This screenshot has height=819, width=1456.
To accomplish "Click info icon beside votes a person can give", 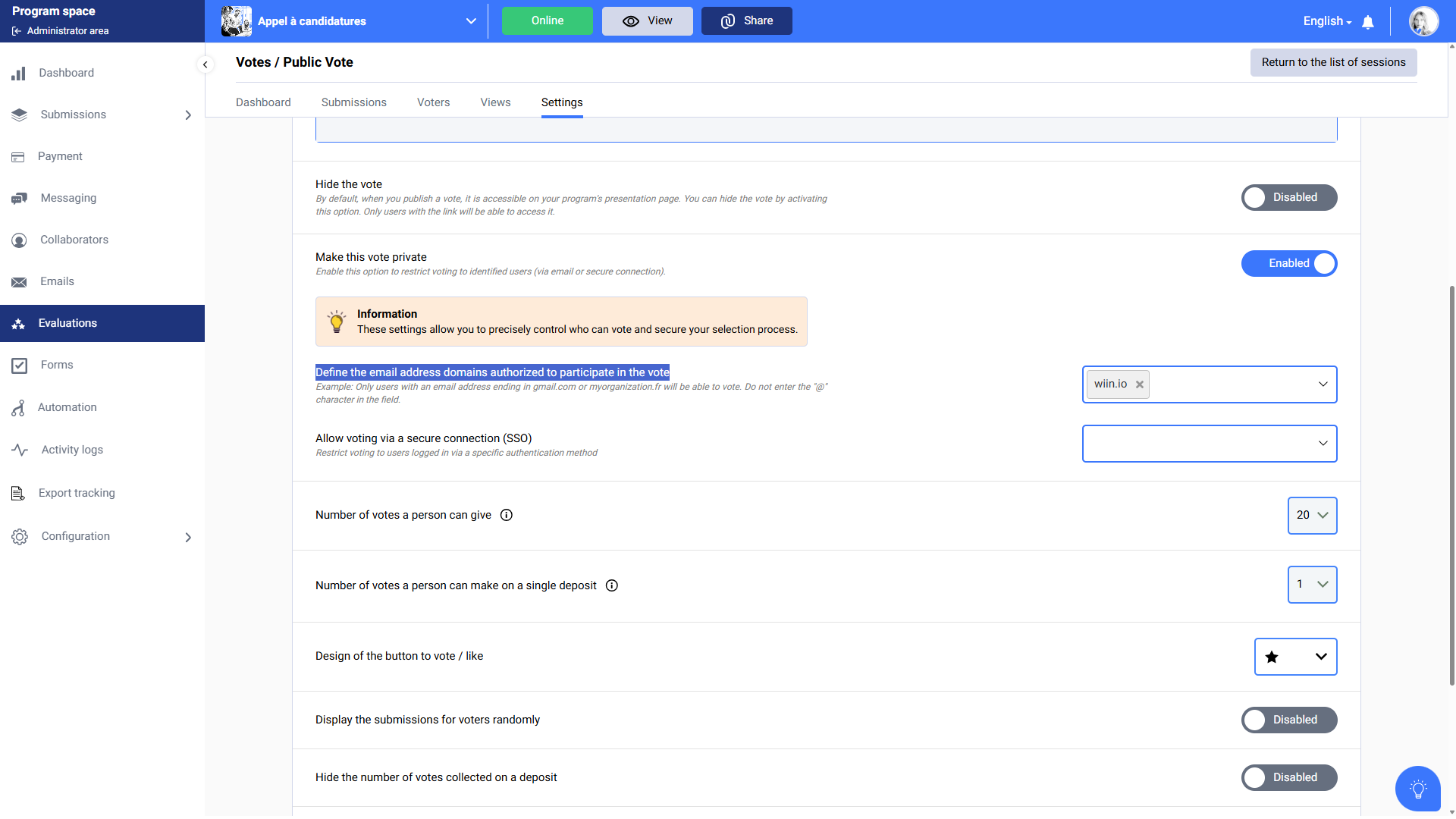I will click(507, 515).
